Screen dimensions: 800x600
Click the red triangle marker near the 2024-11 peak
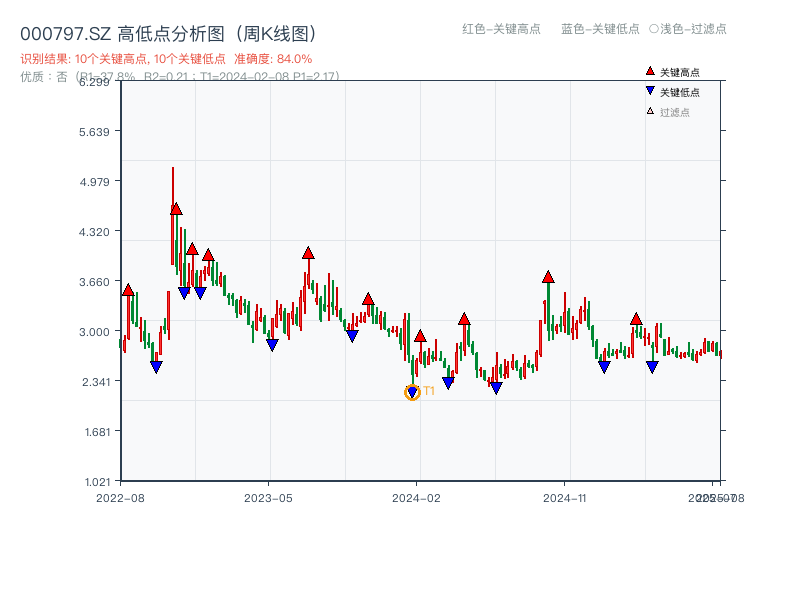coord(548,277)
